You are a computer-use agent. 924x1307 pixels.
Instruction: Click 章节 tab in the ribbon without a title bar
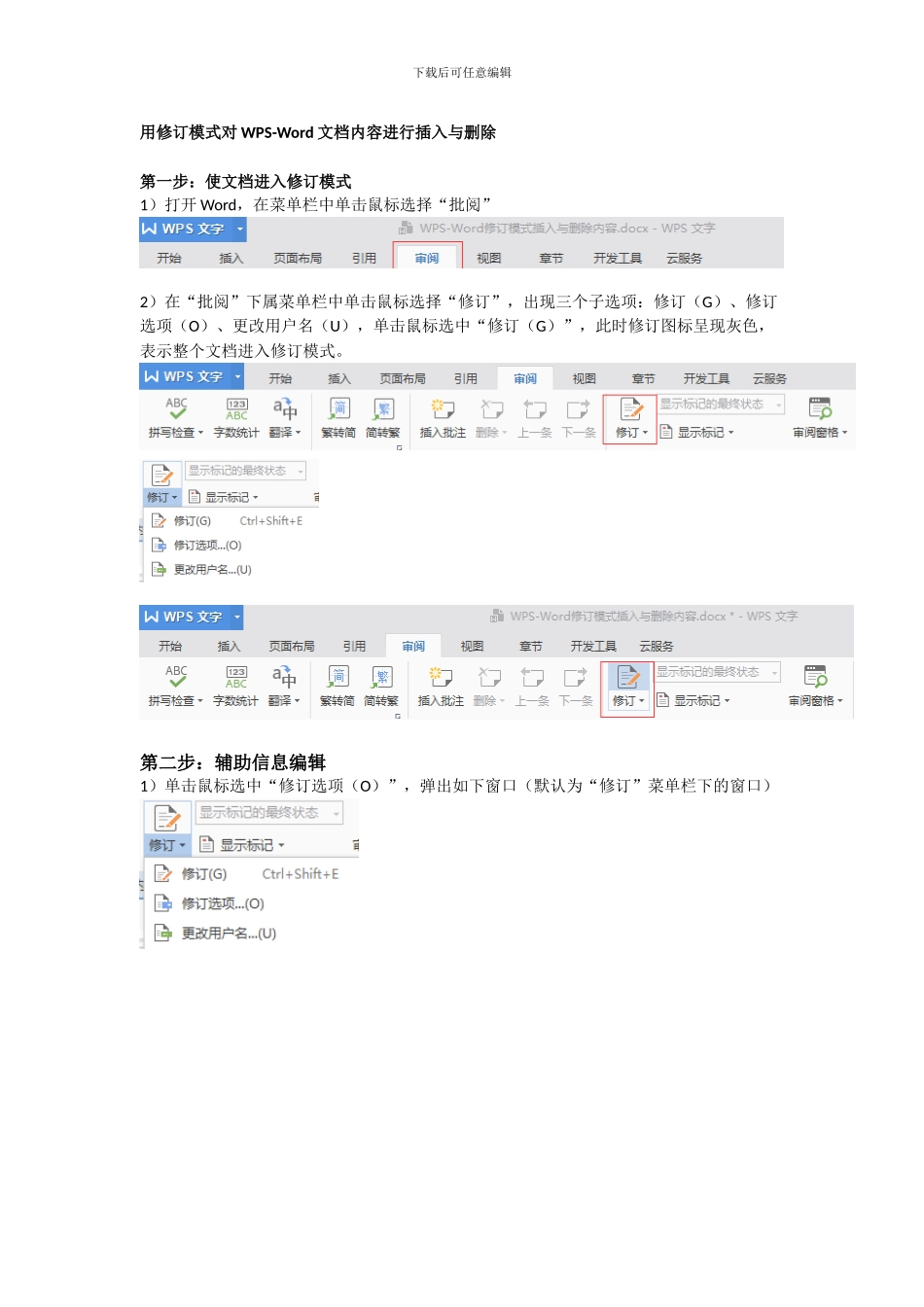point(644,378)
